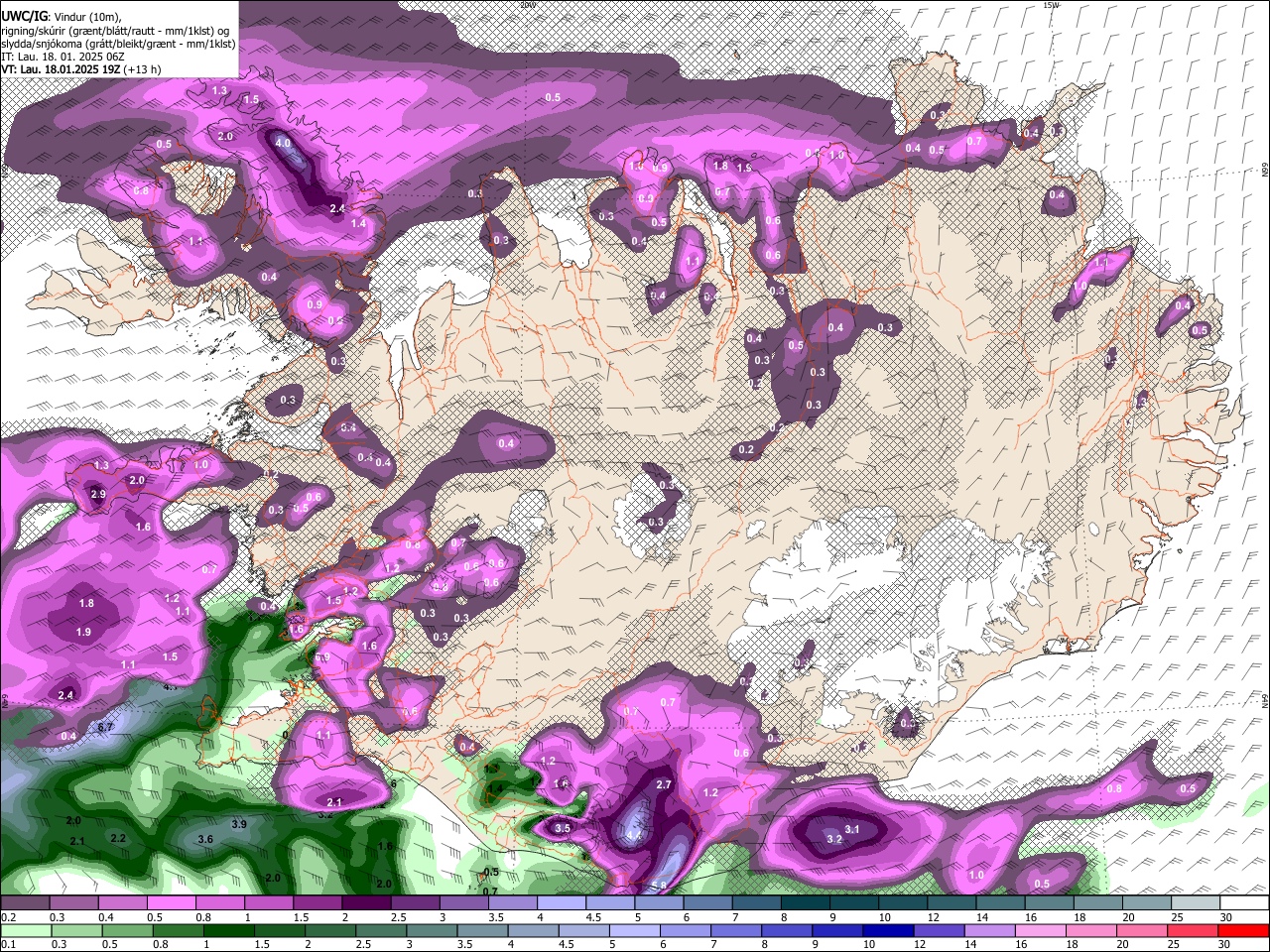
Task: Select the '3.1' value in the southeast snow band
Action: (852, 828)
